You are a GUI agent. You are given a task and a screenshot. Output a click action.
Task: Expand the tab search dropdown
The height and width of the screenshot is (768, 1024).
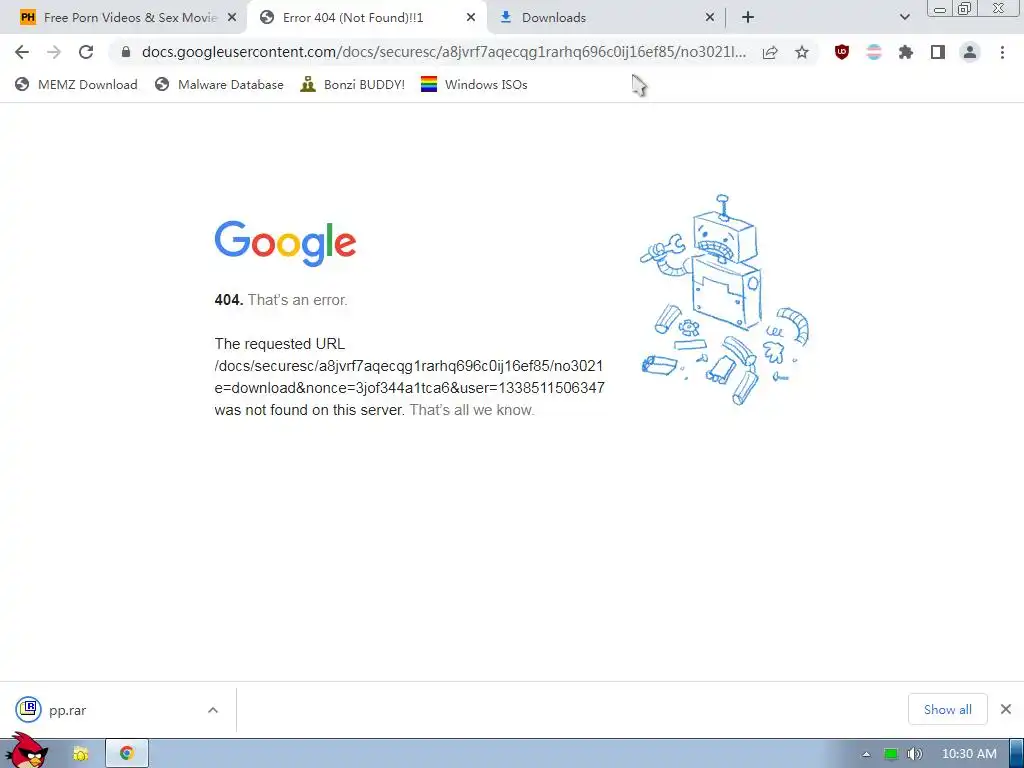(x=904, y=18)
